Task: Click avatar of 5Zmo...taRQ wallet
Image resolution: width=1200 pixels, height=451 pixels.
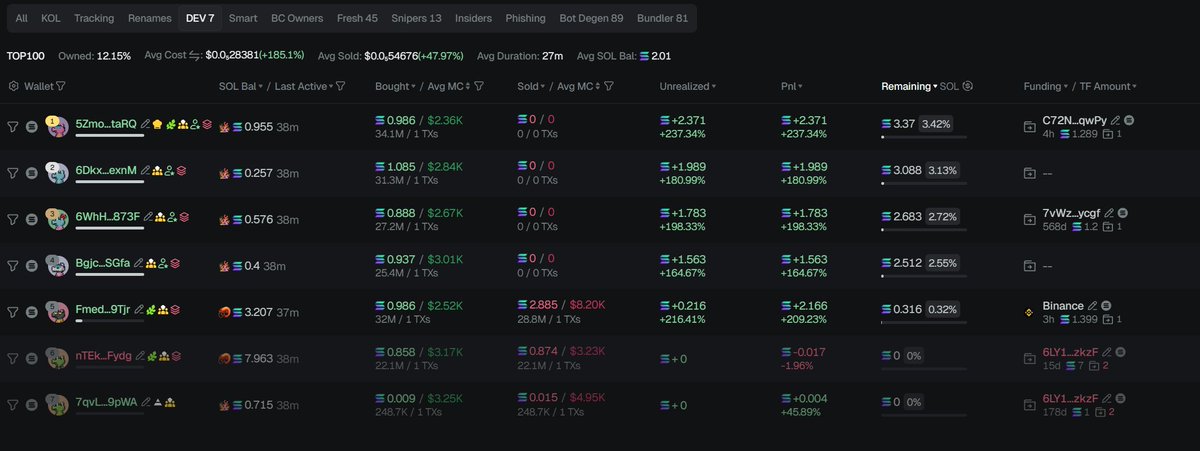Action: (x=56, y=126)
